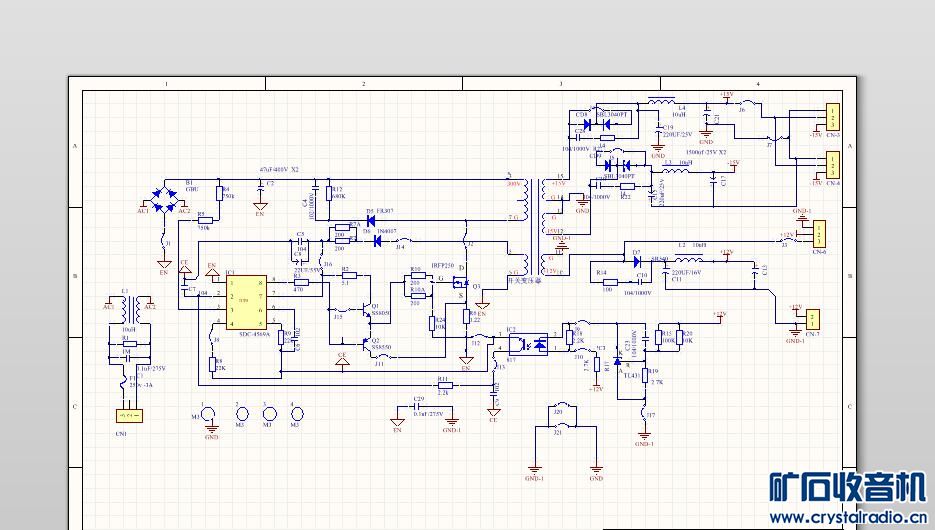Screen dimensions: 935x530
Task: Click the "1500uf/25V X2" label
Action: point(706,153)
